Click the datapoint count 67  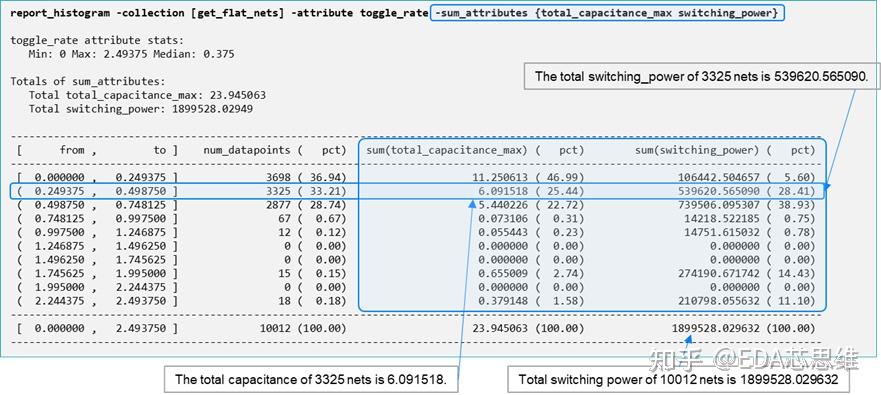click(284, 219)
